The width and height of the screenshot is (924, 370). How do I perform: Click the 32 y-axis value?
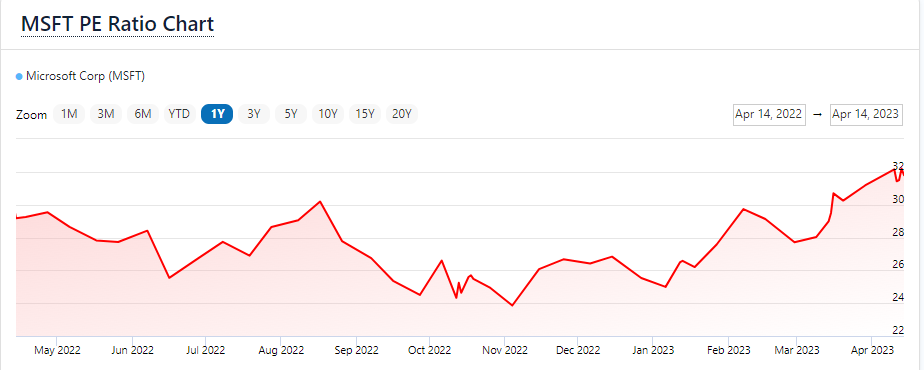[898, 166]
